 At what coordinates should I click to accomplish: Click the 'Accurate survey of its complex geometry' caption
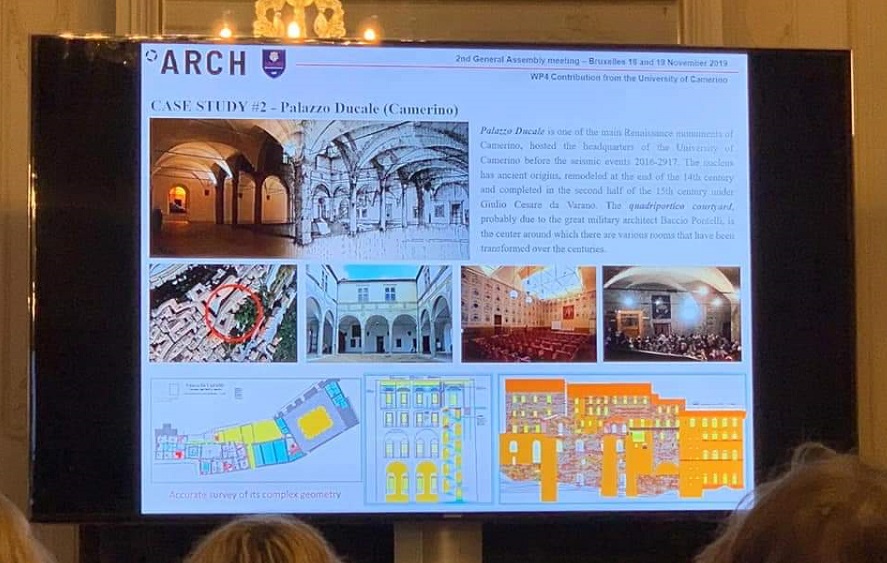click(254, 495)
